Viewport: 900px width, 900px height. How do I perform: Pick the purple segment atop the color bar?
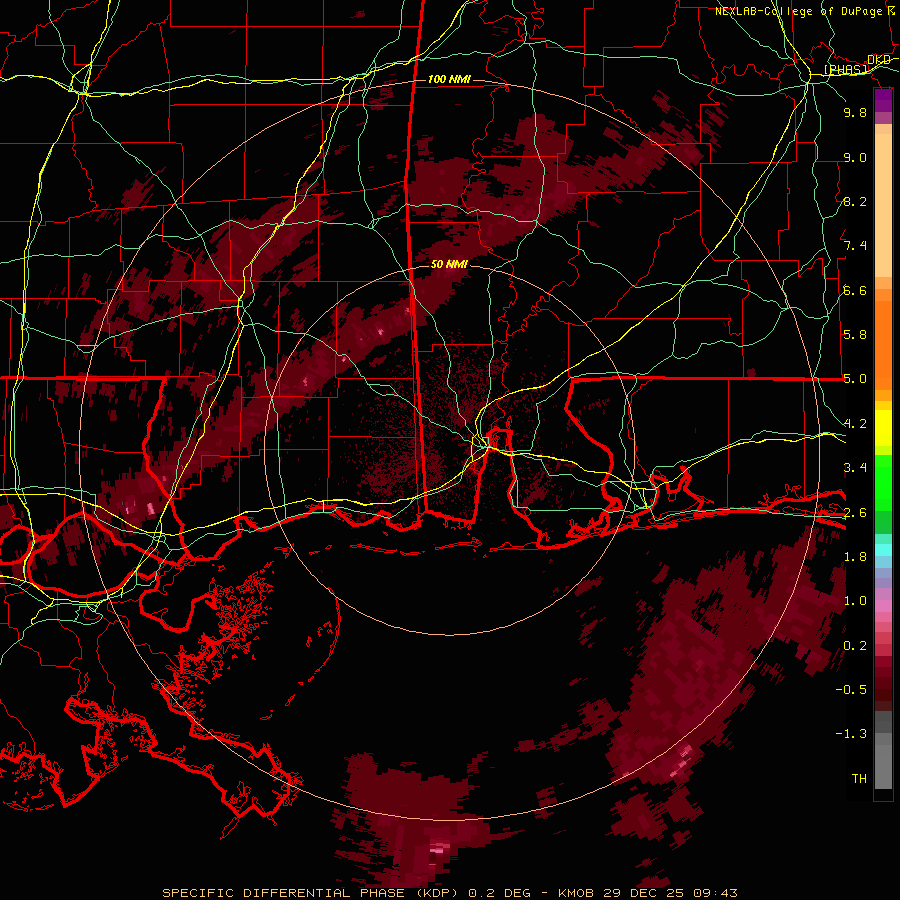883,100
